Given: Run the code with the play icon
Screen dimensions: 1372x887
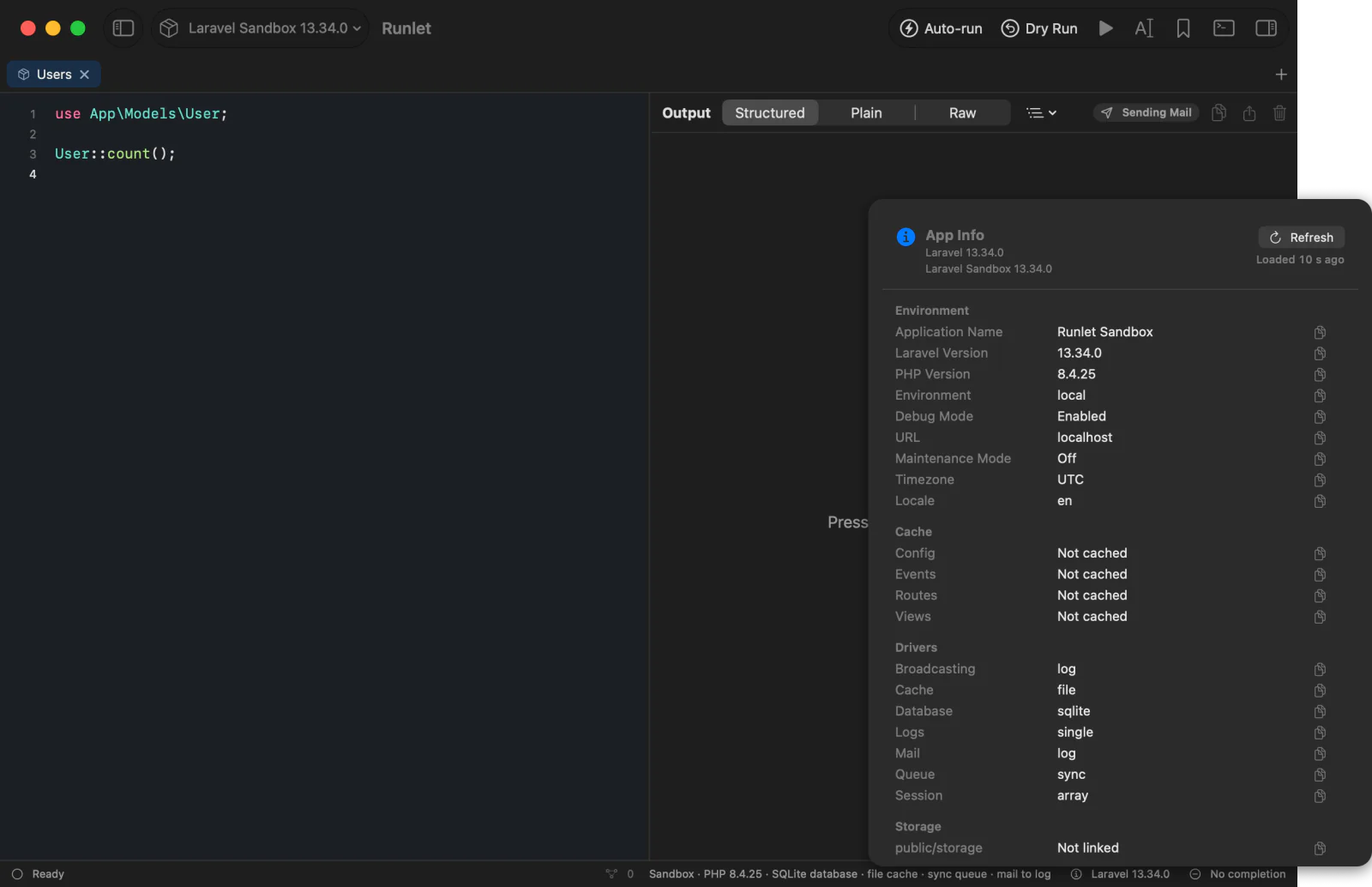Looking at the screenshot, I should (x=1105, y=28).
